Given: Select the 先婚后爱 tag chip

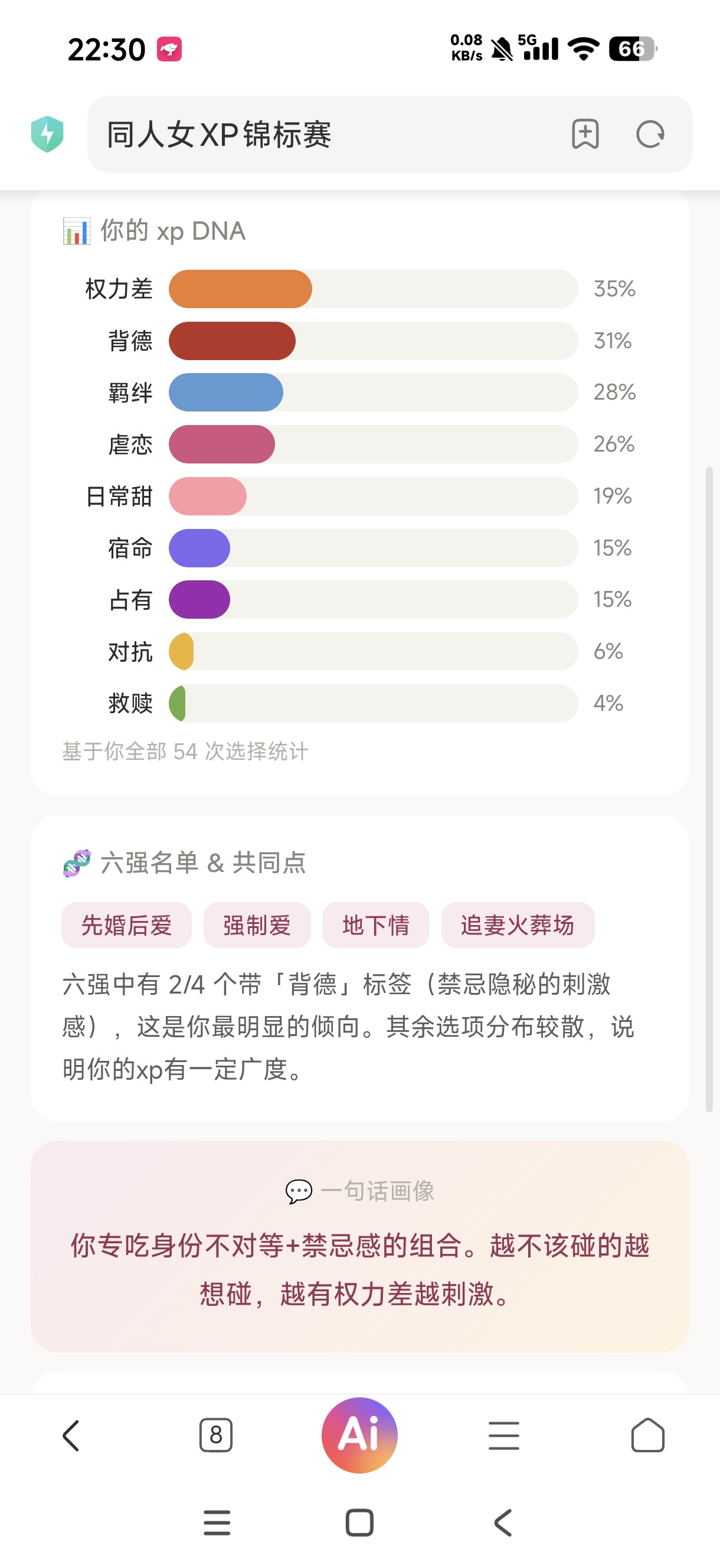Looking at the screenshot, I should [127, 925].
